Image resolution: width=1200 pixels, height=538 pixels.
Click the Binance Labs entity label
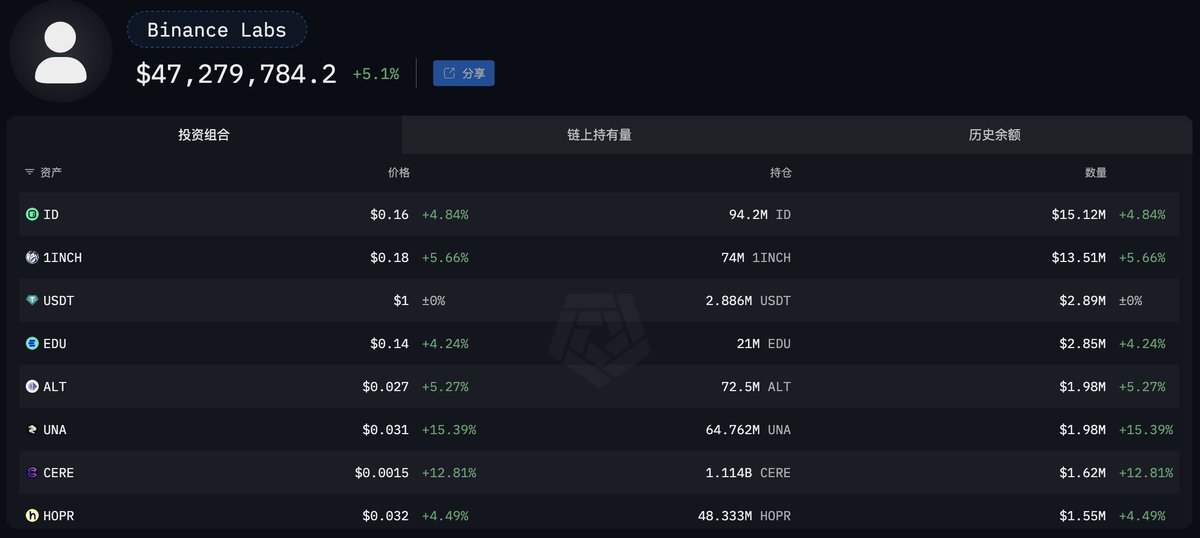(217, 30)
